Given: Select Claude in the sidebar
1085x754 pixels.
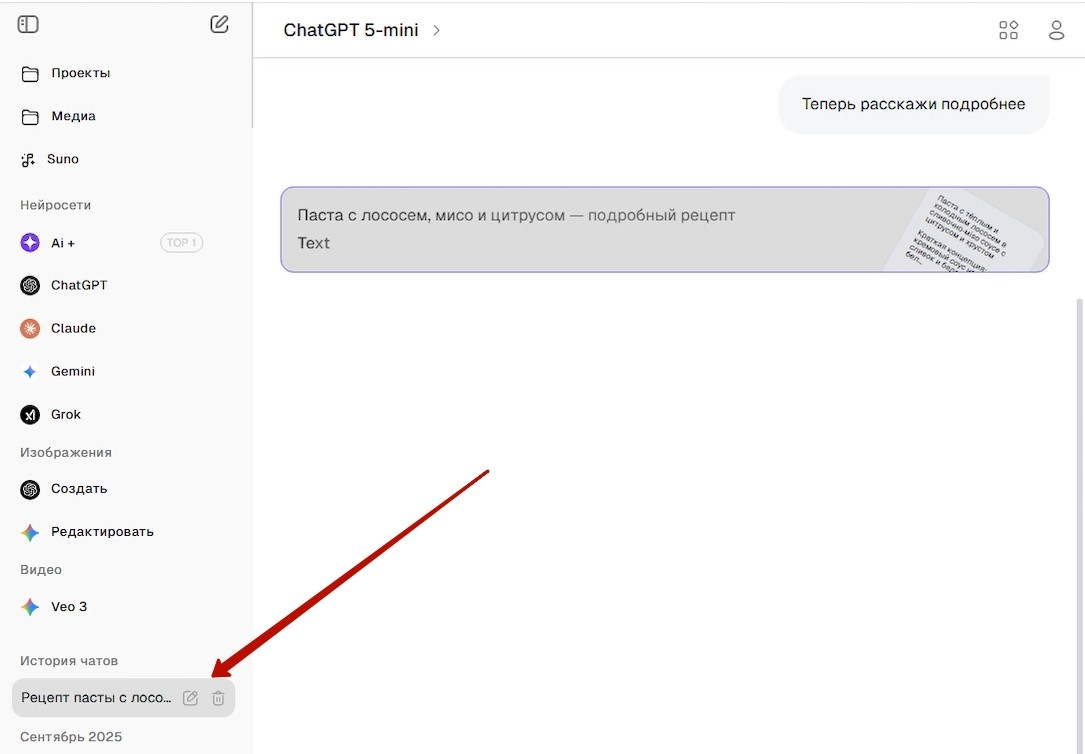Looking at the screenshot, I should [73, 328].
